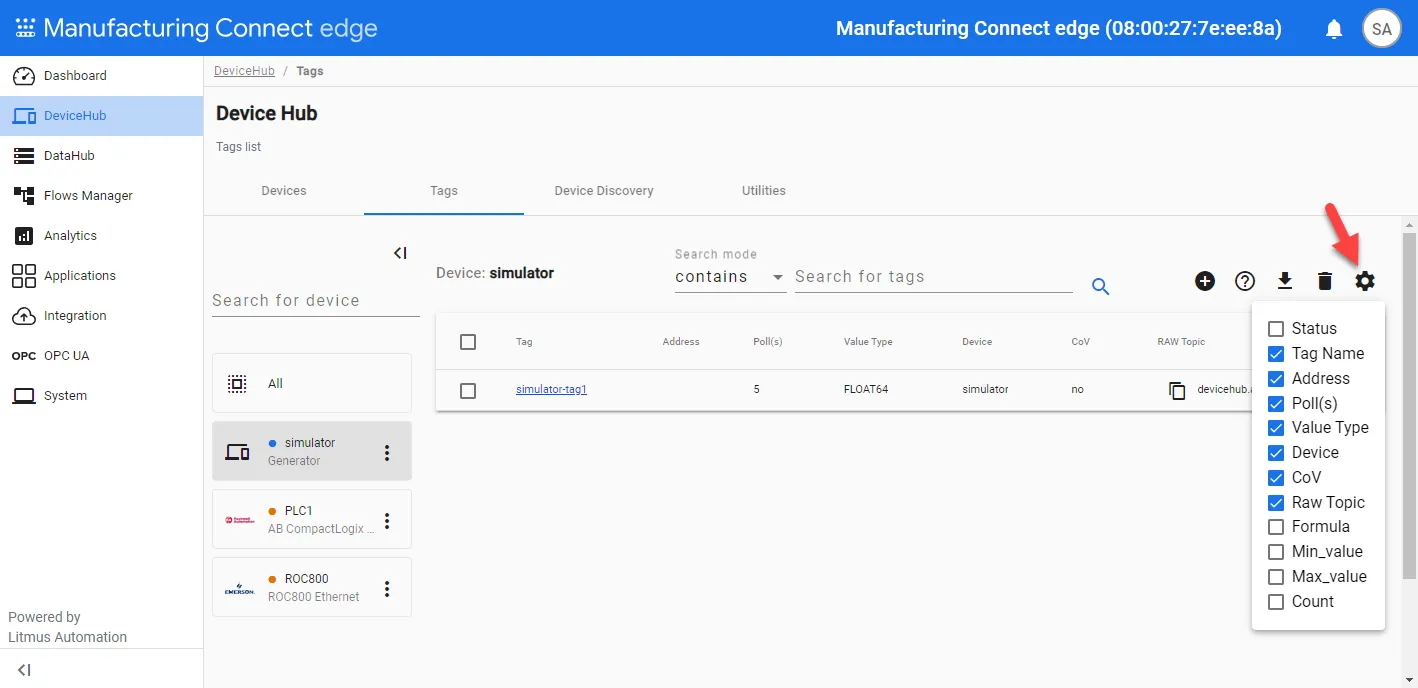Screen dimensions: 1418x688
Task: Open the tags help icon
Action: click(1245, 281)
